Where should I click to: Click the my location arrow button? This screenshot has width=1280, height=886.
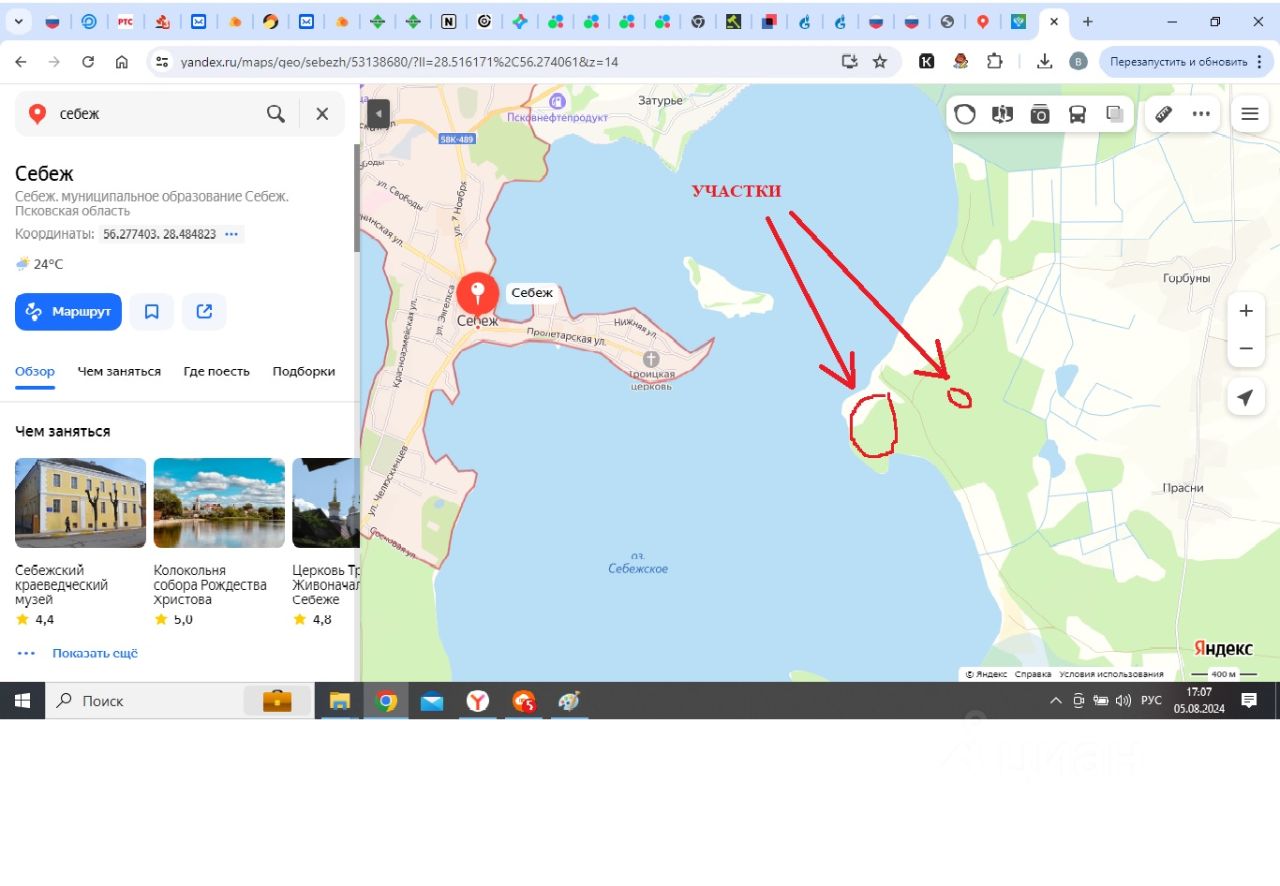1245,398
